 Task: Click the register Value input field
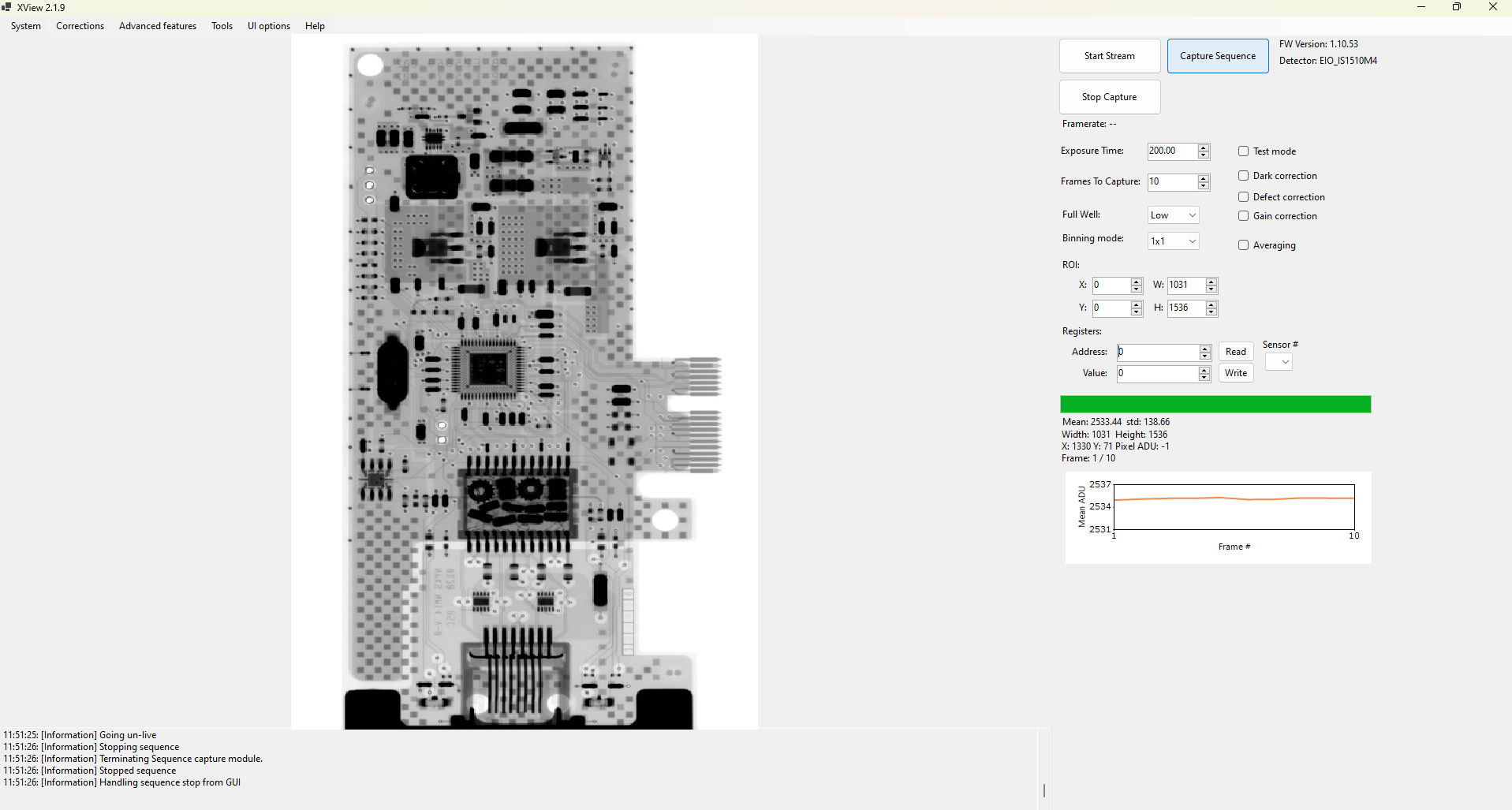(x=1158, y=374)
